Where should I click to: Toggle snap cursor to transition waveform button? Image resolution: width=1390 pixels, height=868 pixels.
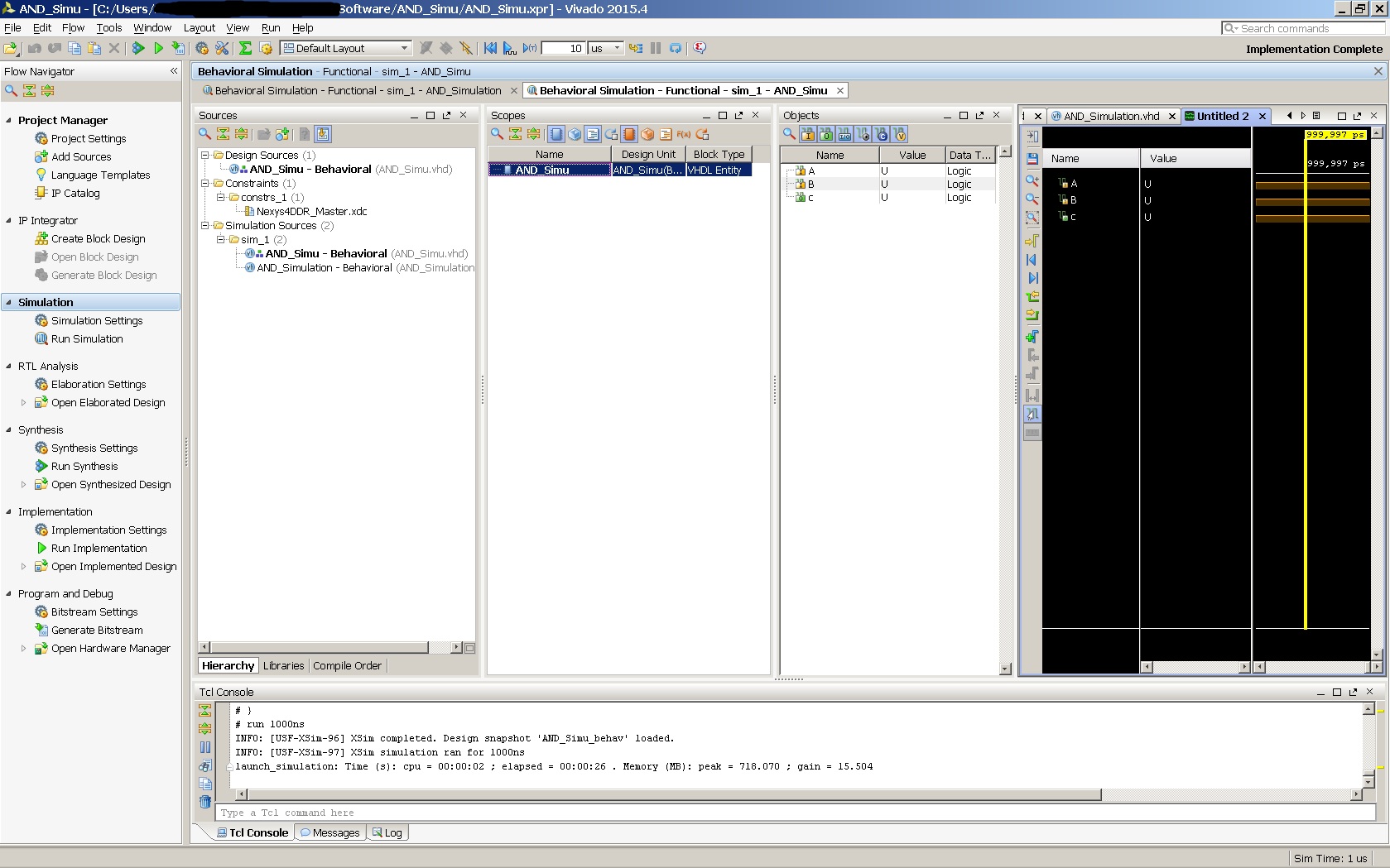coord(1032,414)
